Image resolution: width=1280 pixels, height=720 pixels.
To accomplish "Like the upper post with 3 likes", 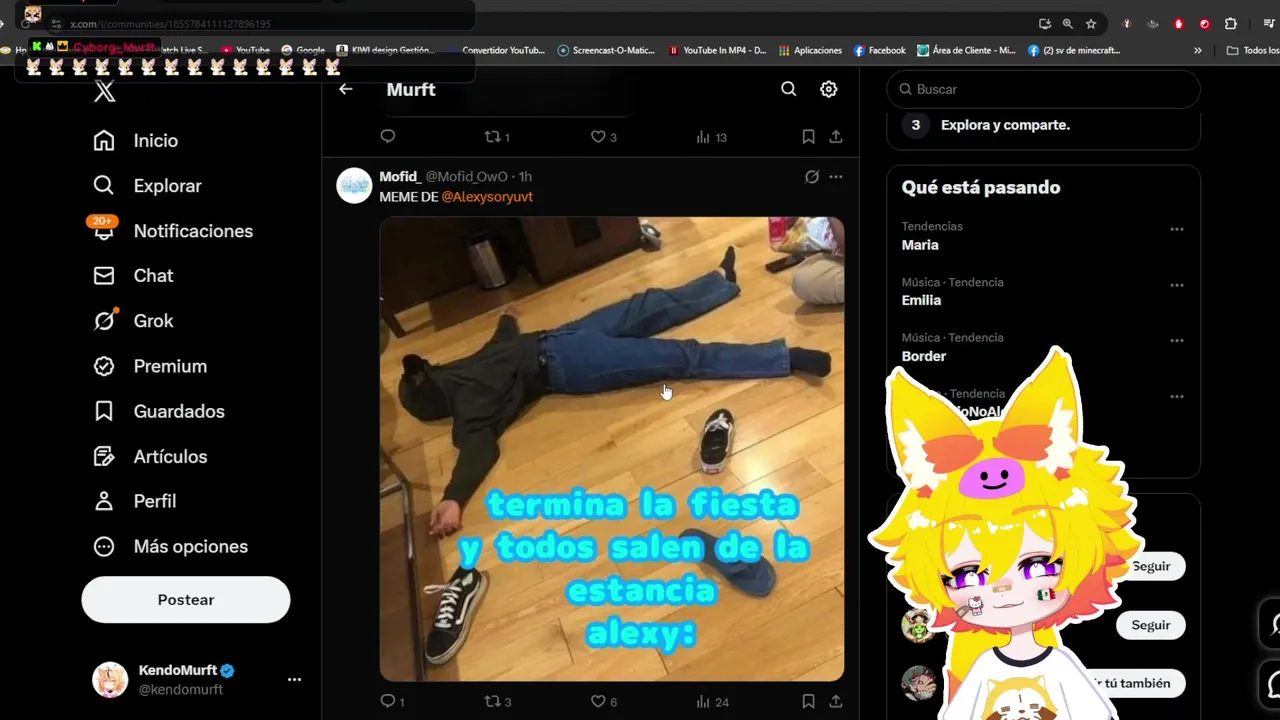I will click(603, 137).
